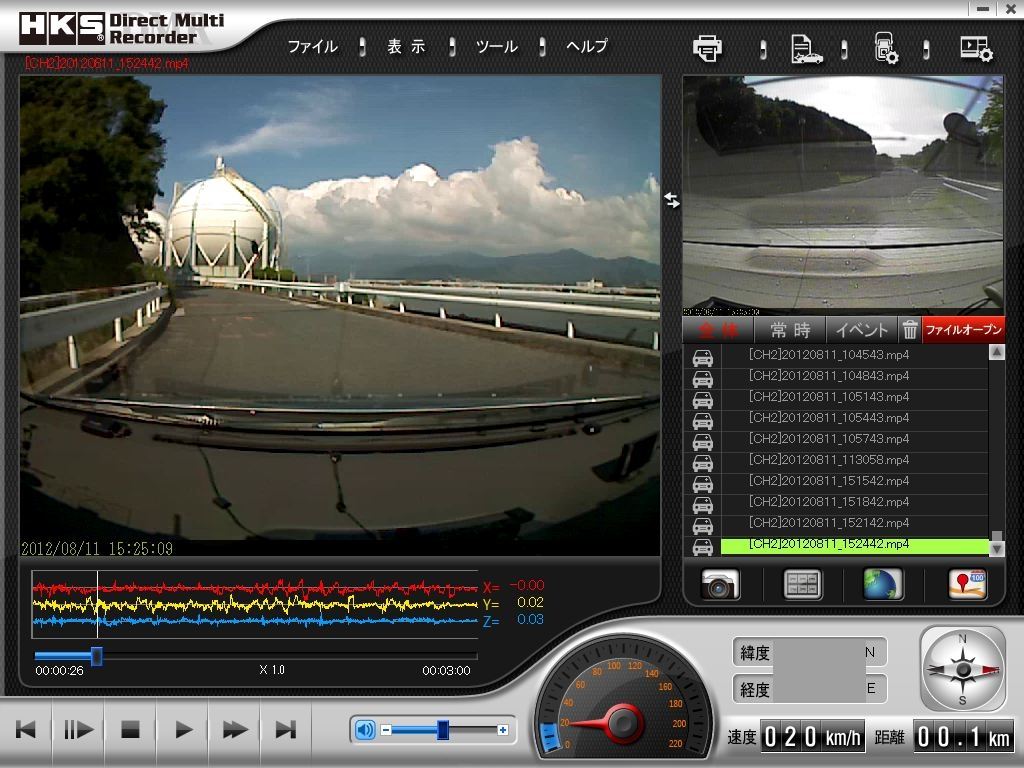The image size is (1024, 768).
Task: Click car icon beside 20120811_113058.mp4
Action: [x=703, y=463]
